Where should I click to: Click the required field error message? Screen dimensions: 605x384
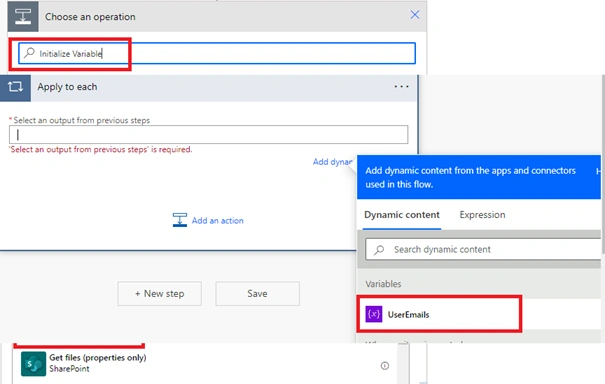coord(101,149)
